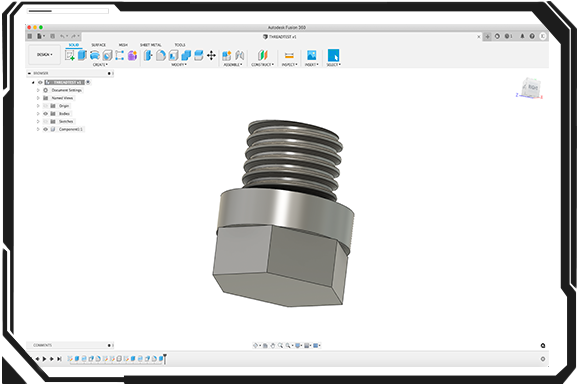Open the INSPECT dropdown menu
This screenshot has height=385, width=577.
click(x=290, y=65)
